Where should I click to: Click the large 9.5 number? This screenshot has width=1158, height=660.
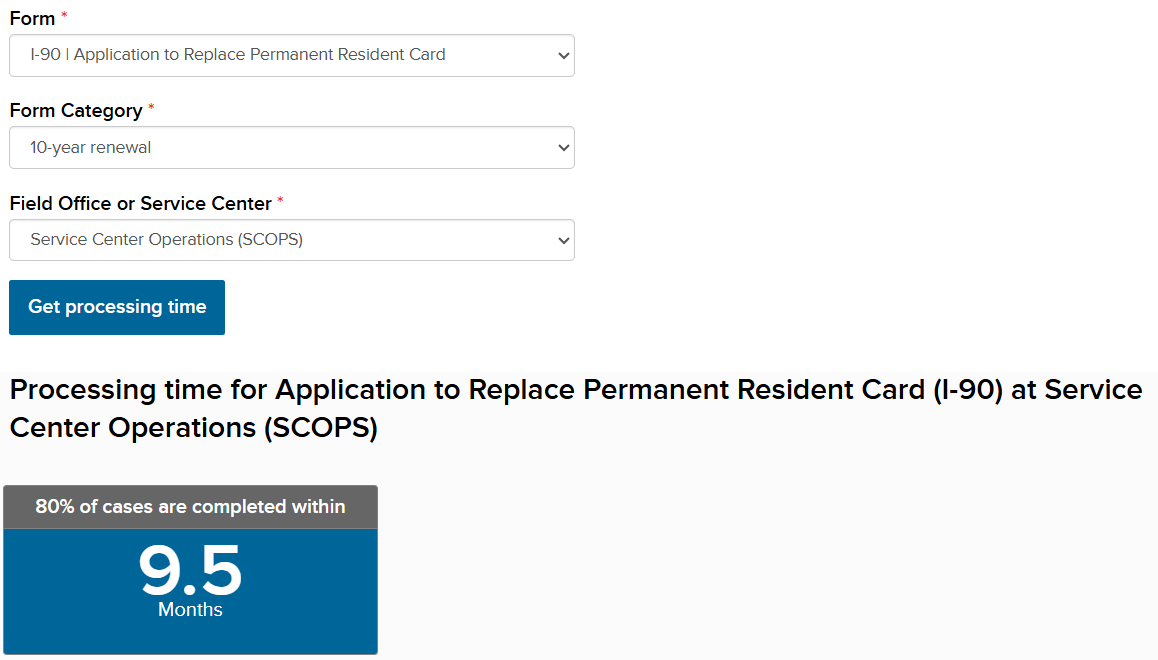tap(190, 571)
